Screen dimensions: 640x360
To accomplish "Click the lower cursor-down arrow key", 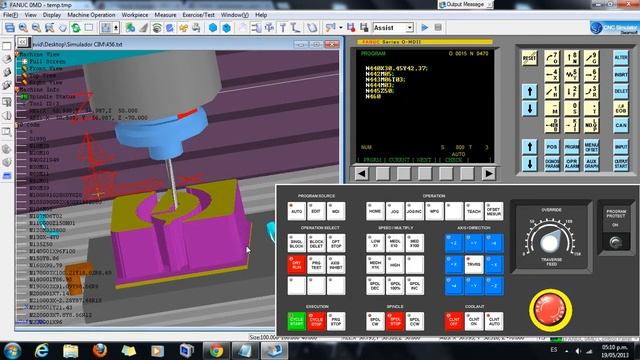I will 529,164.
